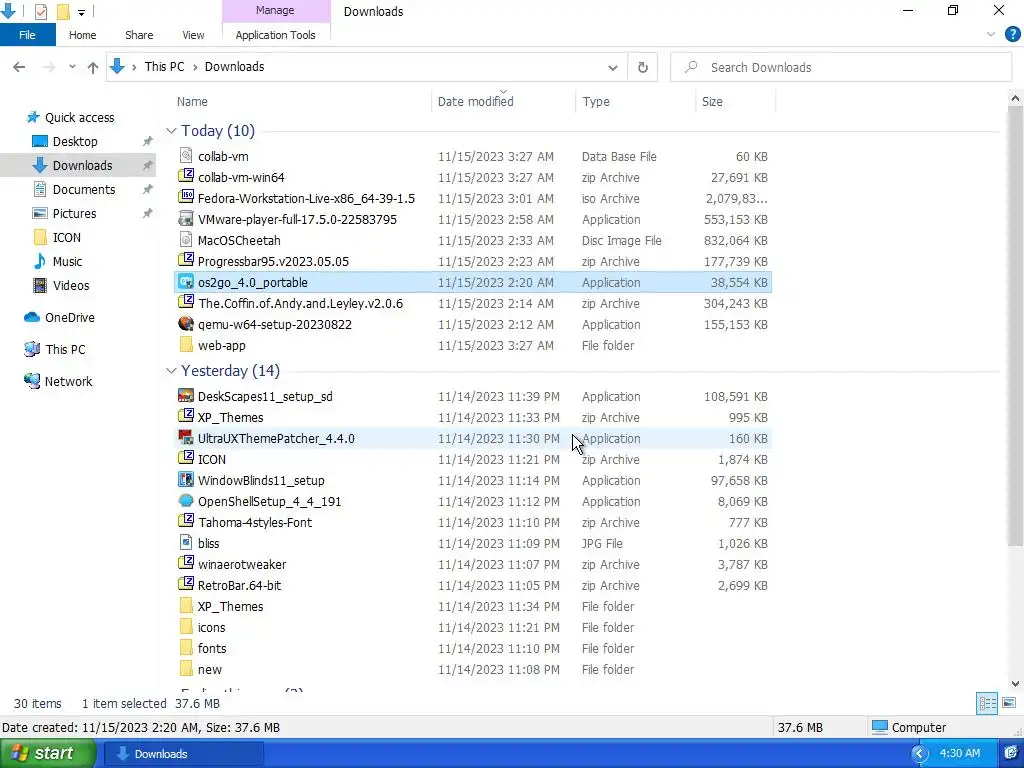Open Customize Quick Access Toolbar dropdown

(81, 12)
